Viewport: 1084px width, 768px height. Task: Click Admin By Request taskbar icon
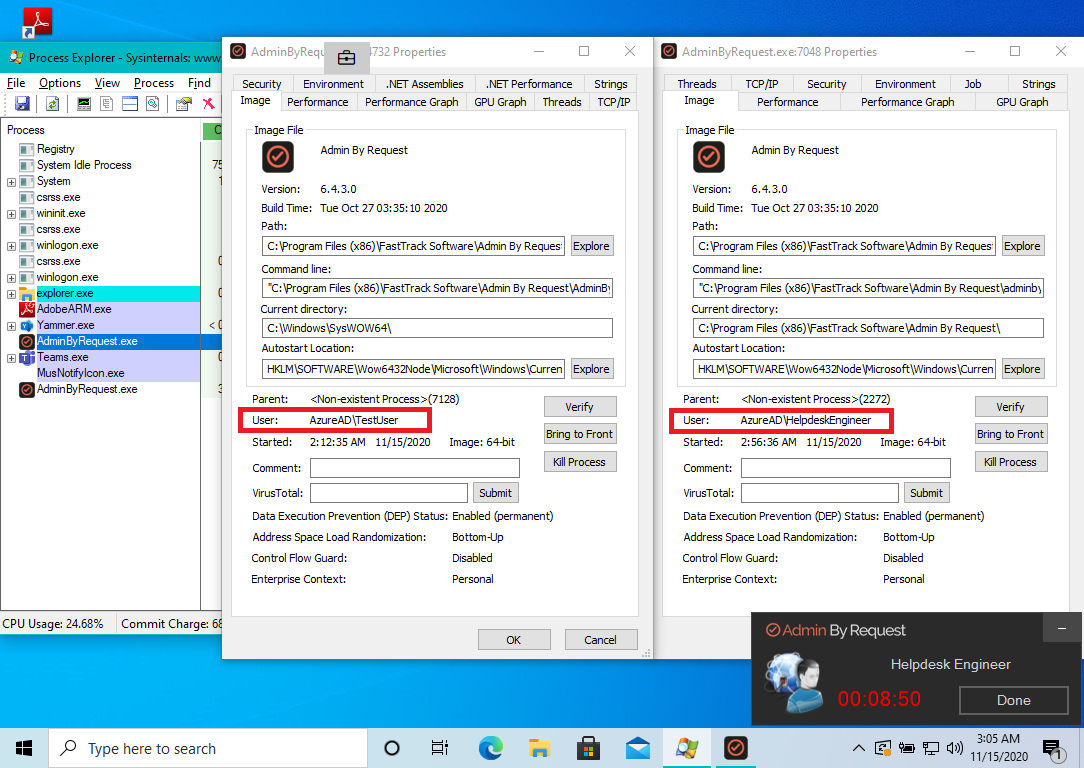coord(736,748)
